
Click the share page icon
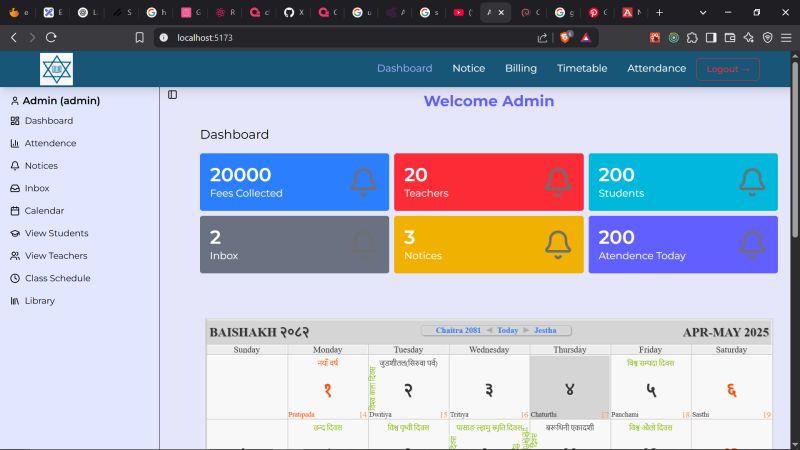tap(542, 38)
